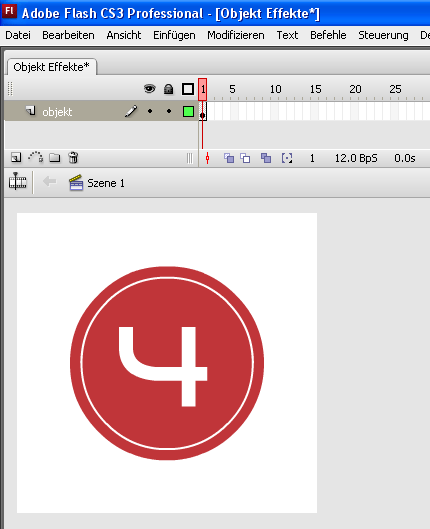Click frame 5 on the timeline ruler
The height and width of the screenshot is (529, 430).
coord(232,89)
